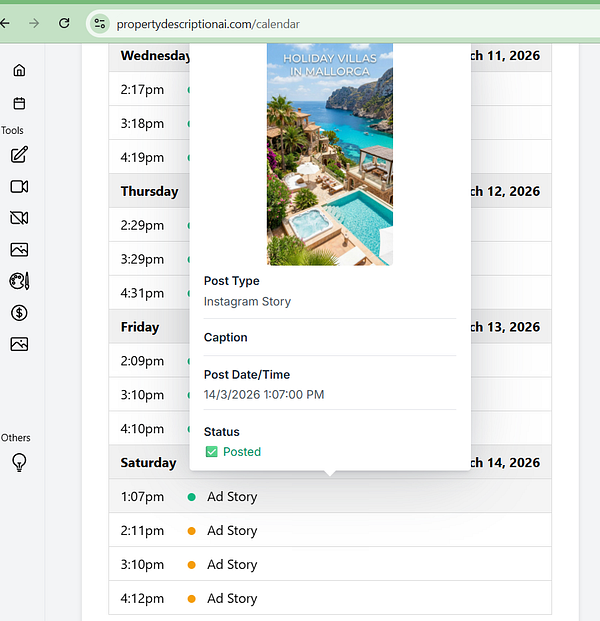The width and height of the screenshot is (600, 621).
Task: Select the Saturday 1:07pm Ad Story entry
Action: tap(330, 497)
